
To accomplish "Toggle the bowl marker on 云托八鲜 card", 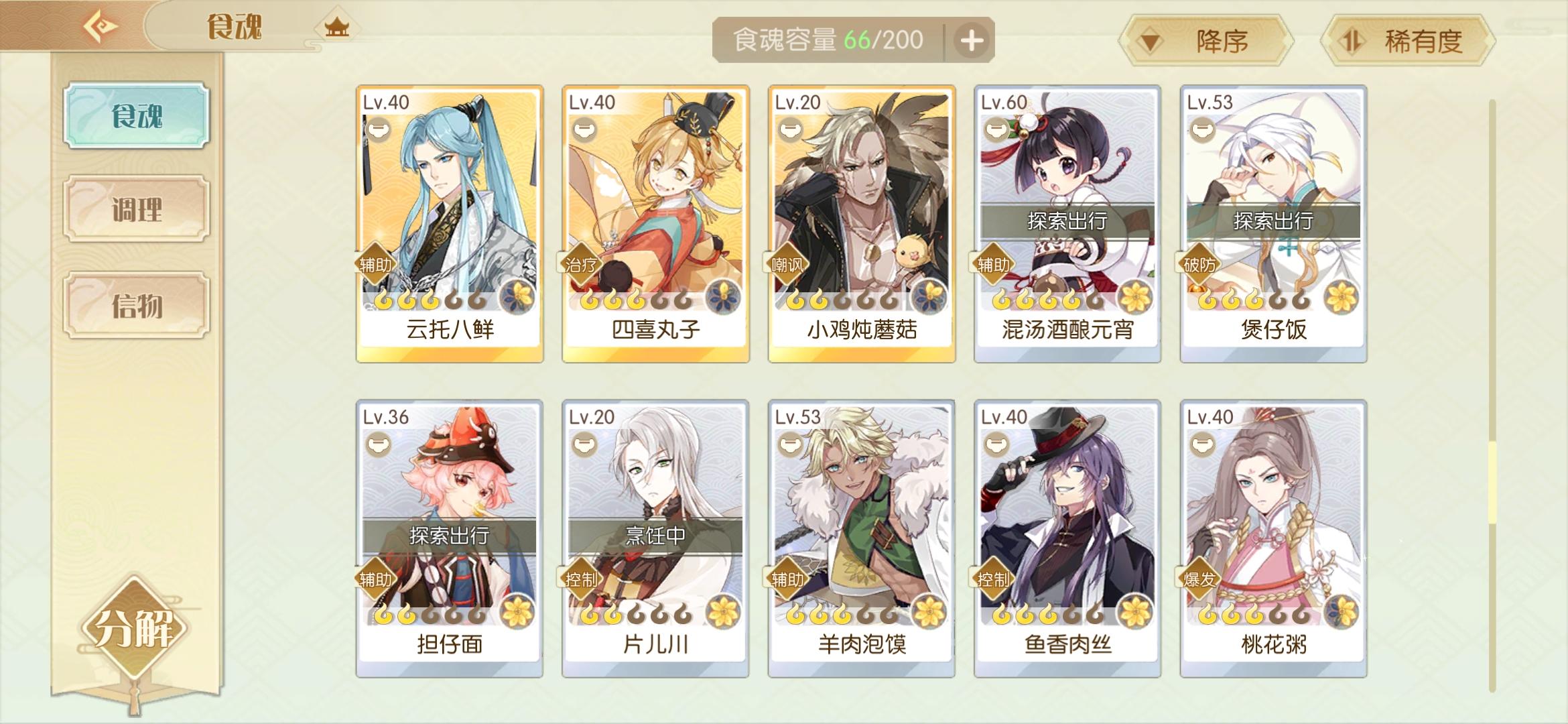I will point(378,129).
